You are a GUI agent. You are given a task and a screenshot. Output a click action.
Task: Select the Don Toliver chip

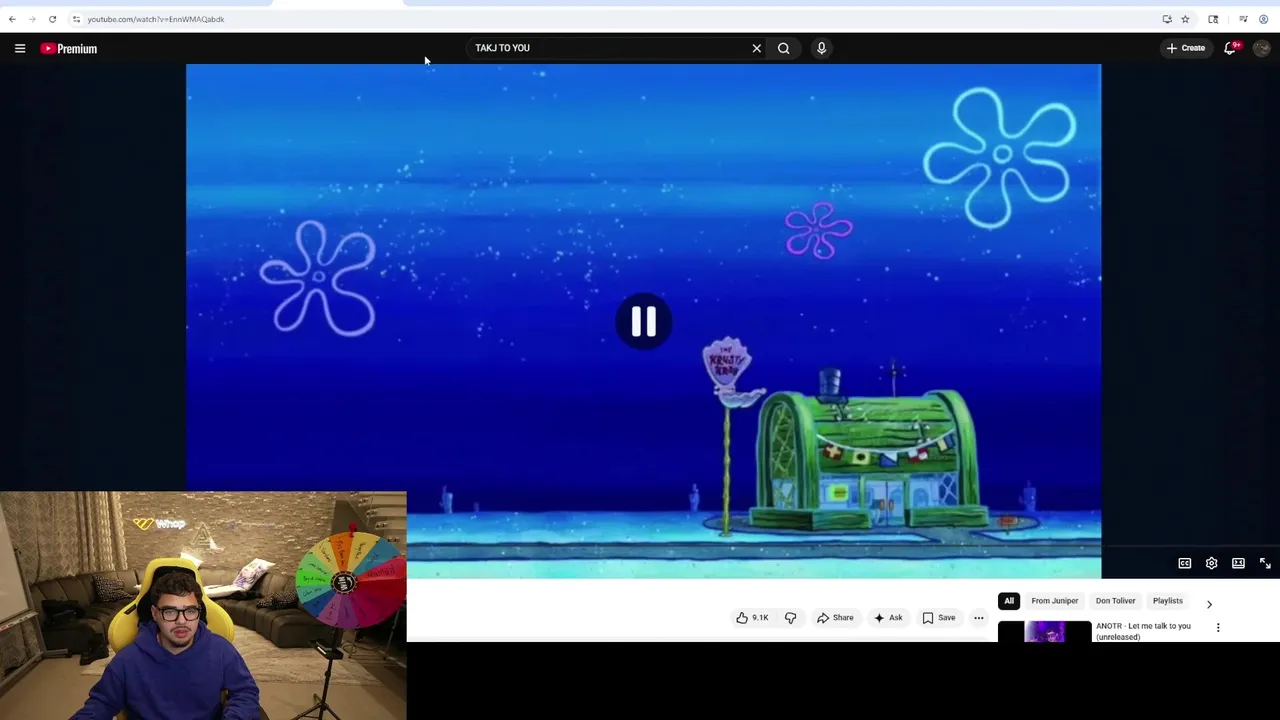1115,601
